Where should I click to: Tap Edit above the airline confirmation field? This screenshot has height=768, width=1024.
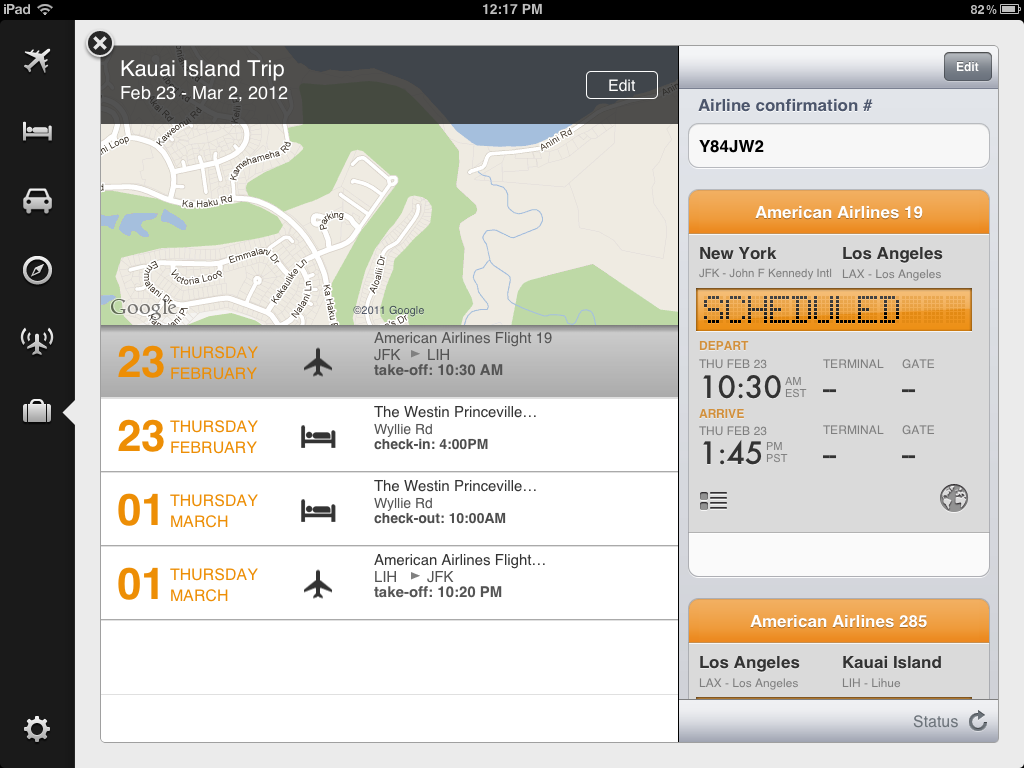pos(967,66)
